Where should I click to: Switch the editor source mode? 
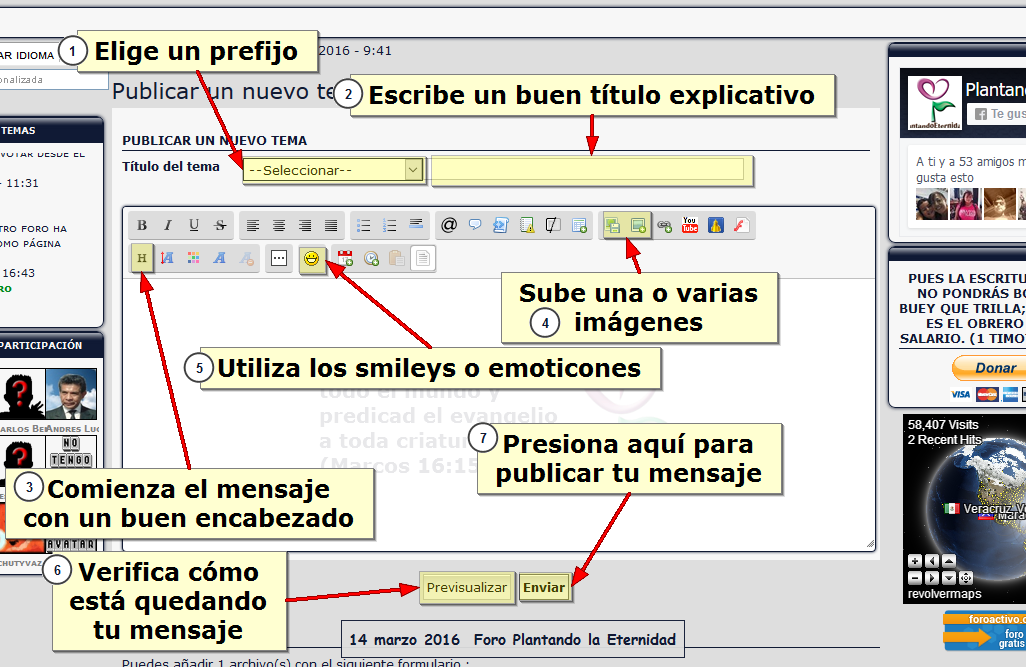click(x=423, y=258)
